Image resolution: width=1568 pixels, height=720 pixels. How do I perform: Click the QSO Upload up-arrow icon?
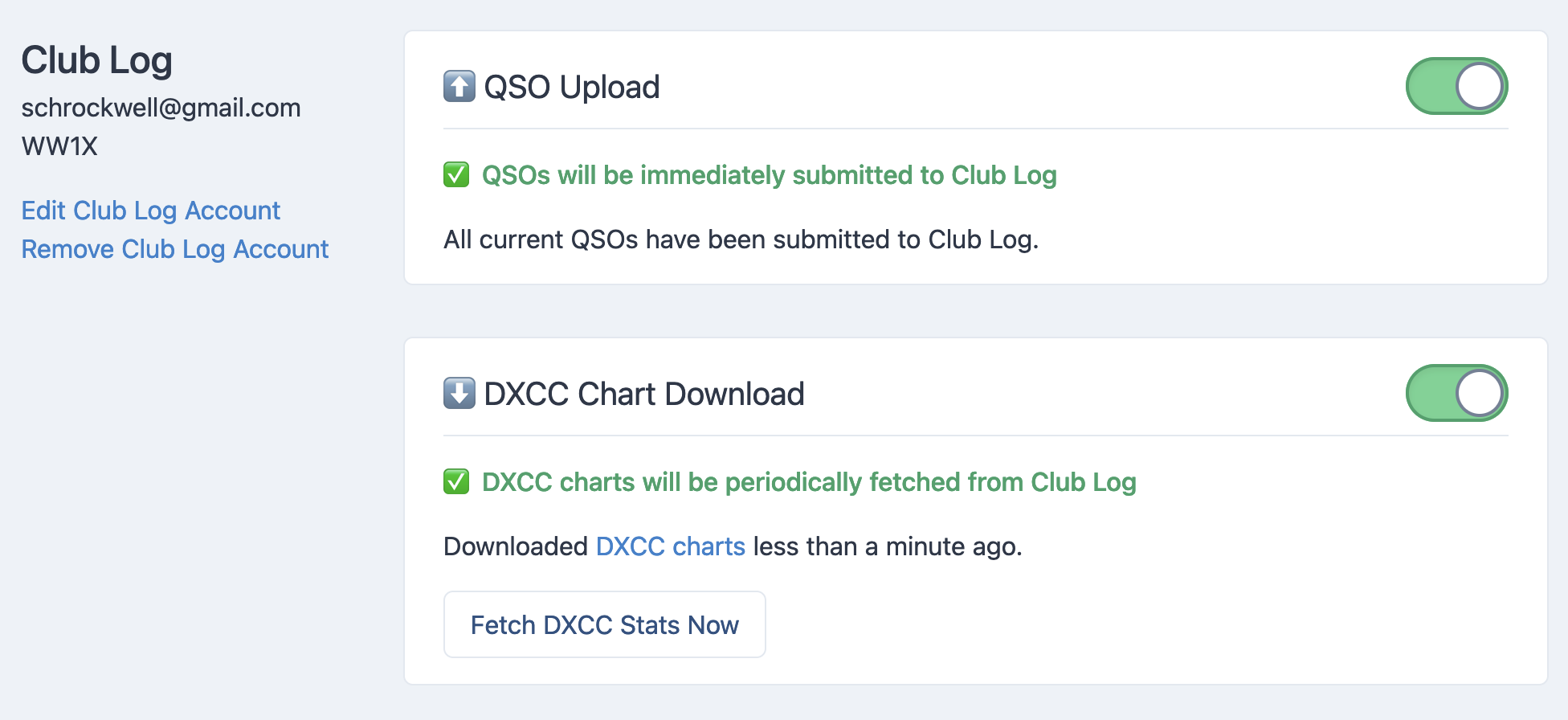point(459,87)
